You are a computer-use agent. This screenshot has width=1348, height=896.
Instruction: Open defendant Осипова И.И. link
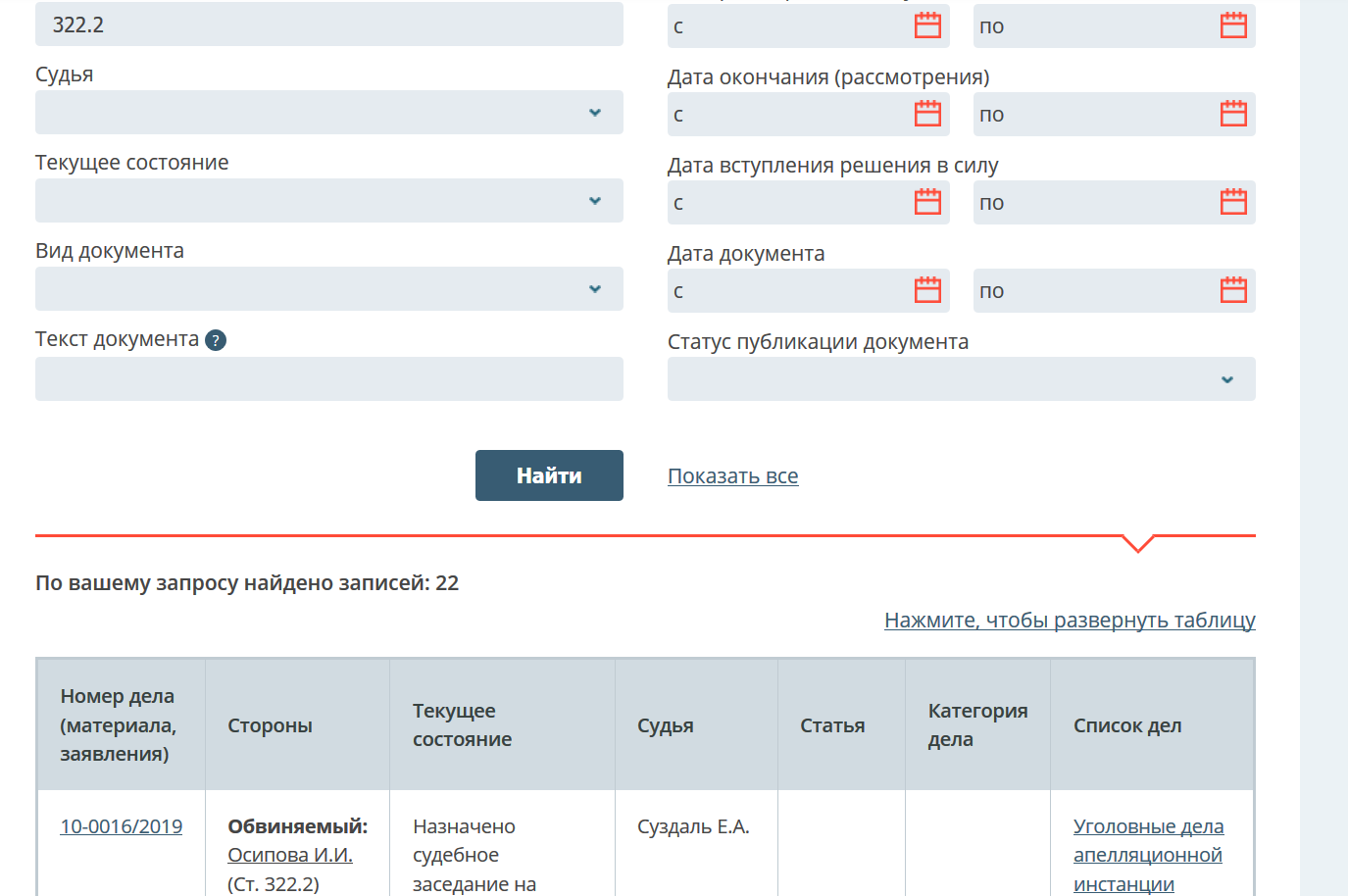[290, 855]
